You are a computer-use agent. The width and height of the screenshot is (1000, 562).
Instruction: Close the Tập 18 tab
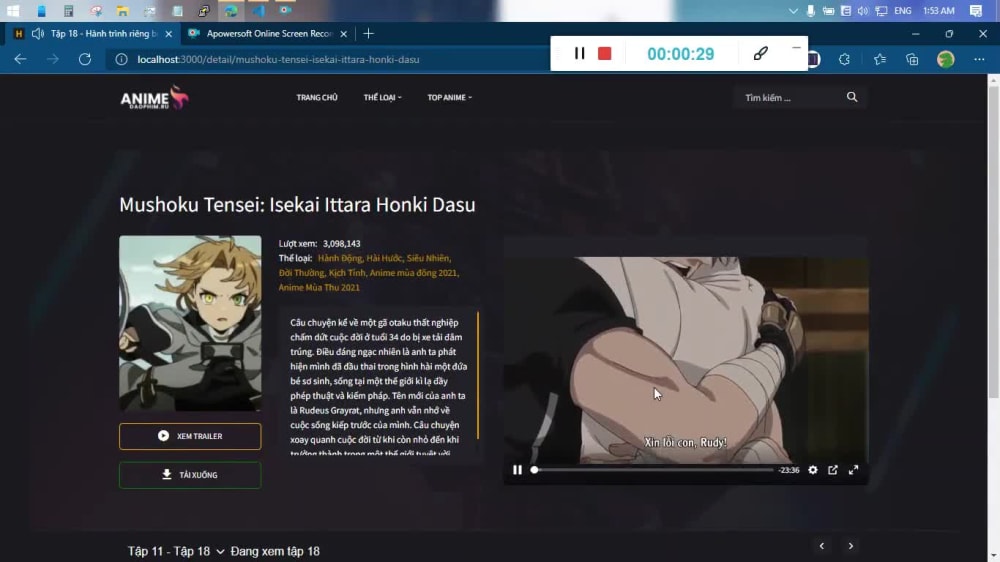point(168,34)
